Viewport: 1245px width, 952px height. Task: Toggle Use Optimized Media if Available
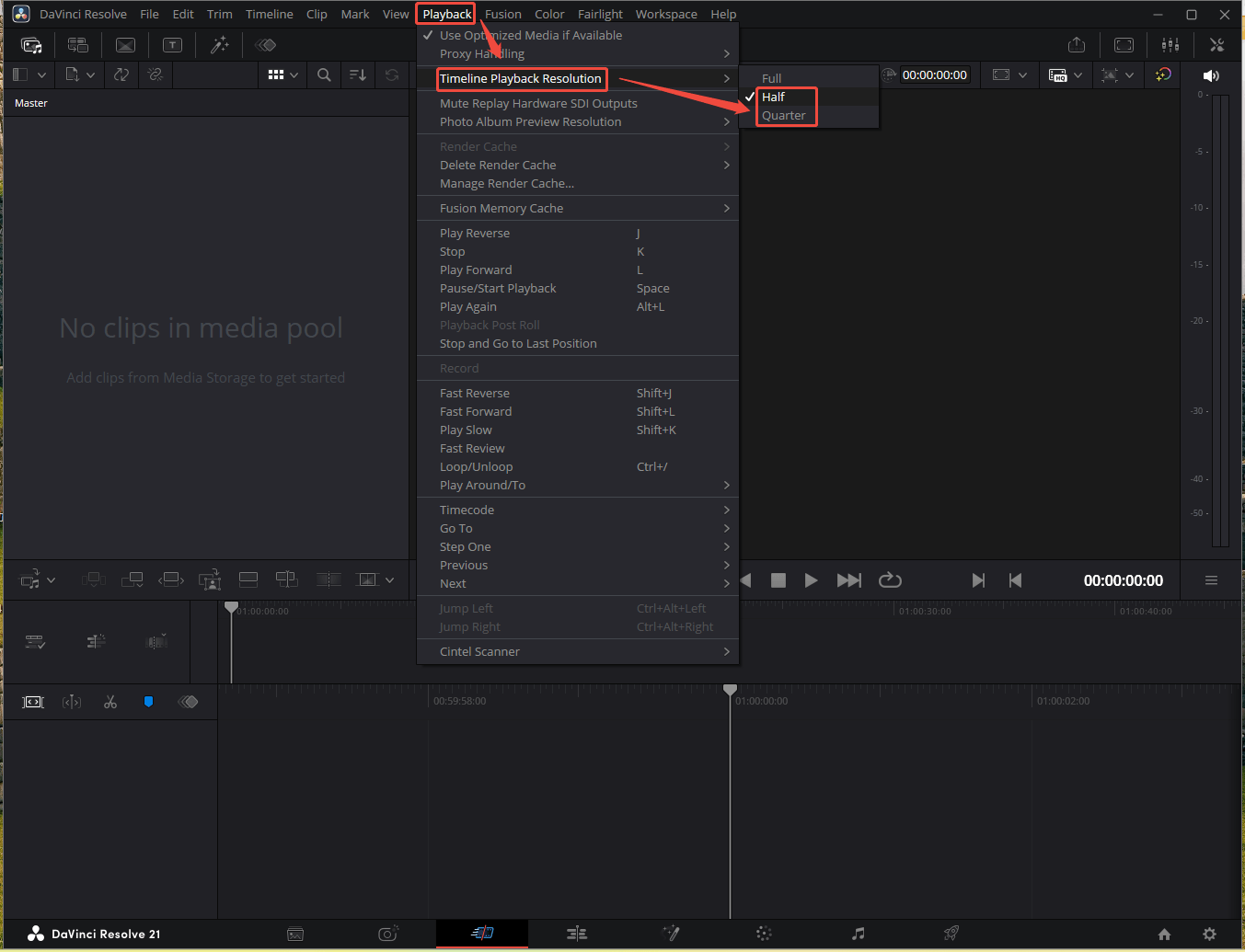click(x=578, y=35)
